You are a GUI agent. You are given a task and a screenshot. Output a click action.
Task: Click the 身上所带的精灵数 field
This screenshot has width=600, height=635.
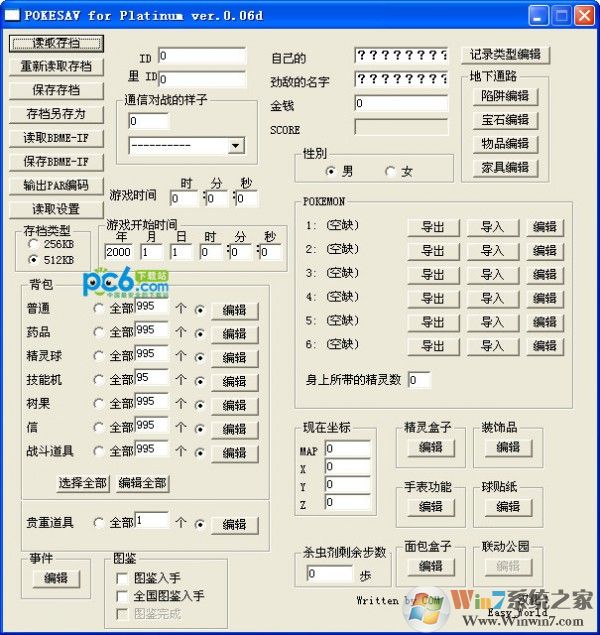pyautogui.click(x=419, y=380)
